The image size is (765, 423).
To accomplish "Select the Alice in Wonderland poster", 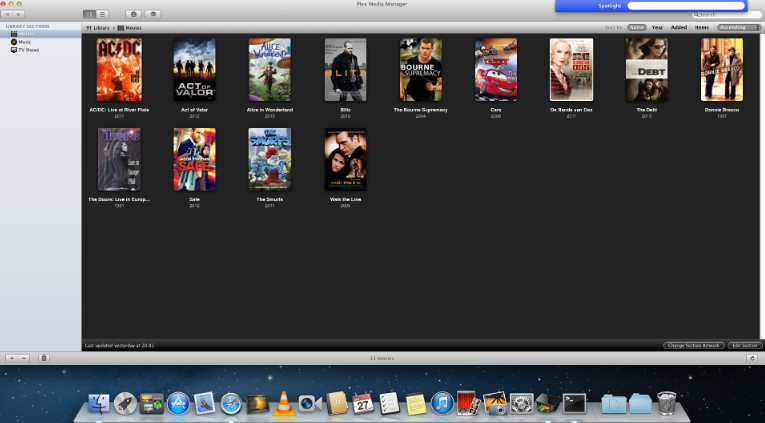I will [270, 70].
